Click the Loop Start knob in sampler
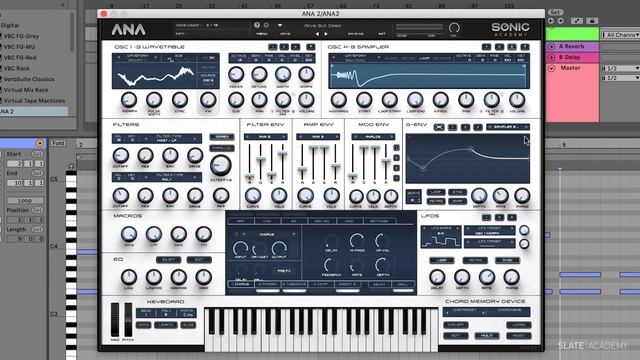Viewport: 640px width, 360px height. [389, 100]
